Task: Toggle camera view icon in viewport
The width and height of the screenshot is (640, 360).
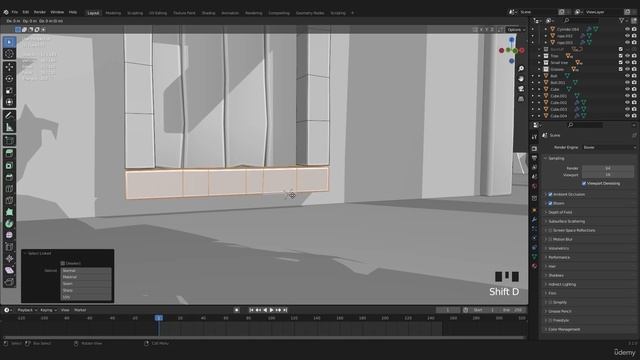Action: pyautogui.click(x=521, y=89)
